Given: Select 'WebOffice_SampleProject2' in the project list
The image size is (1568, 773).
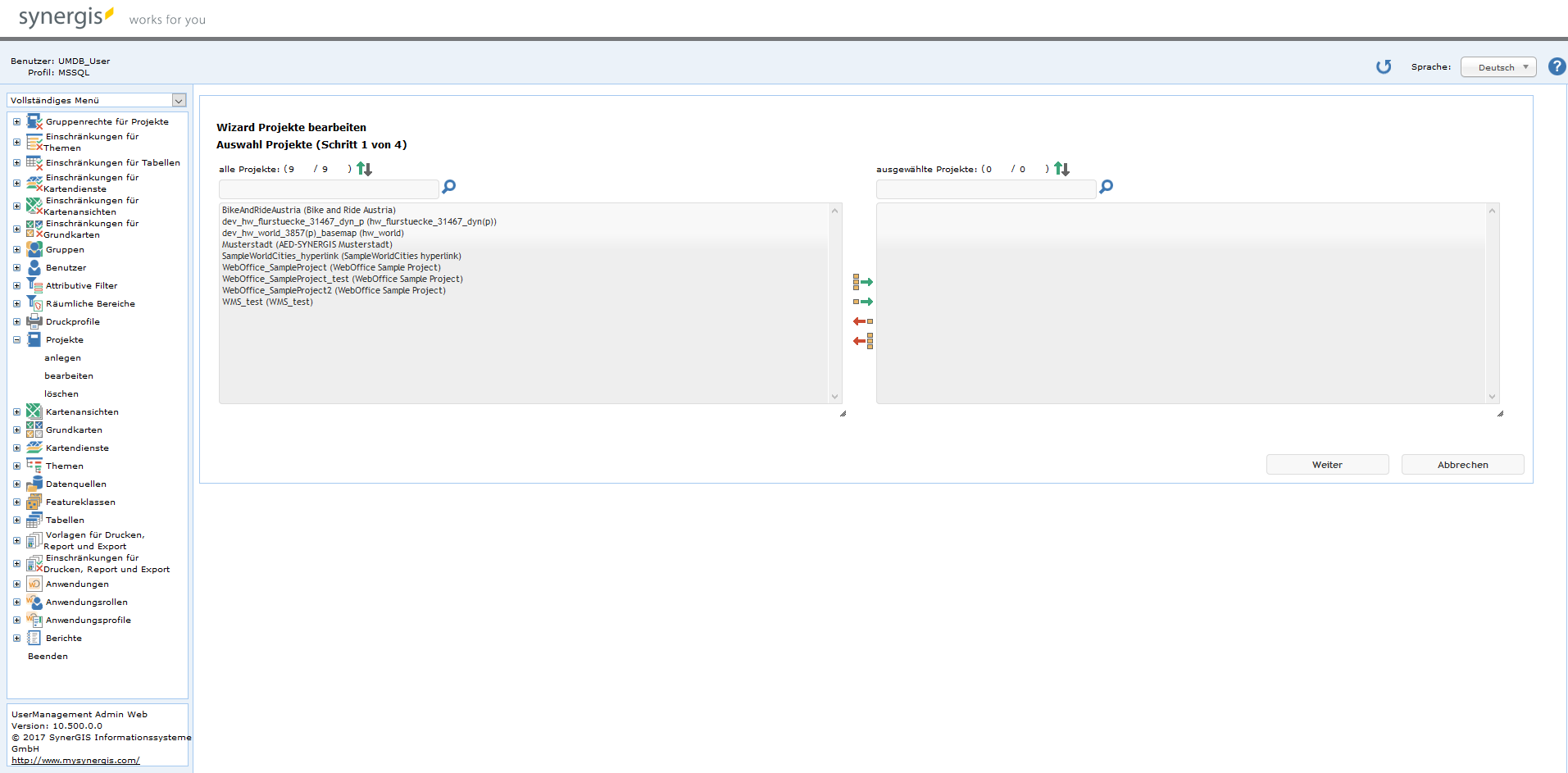Looking at the screenshot, I should (x=334, y=290).
